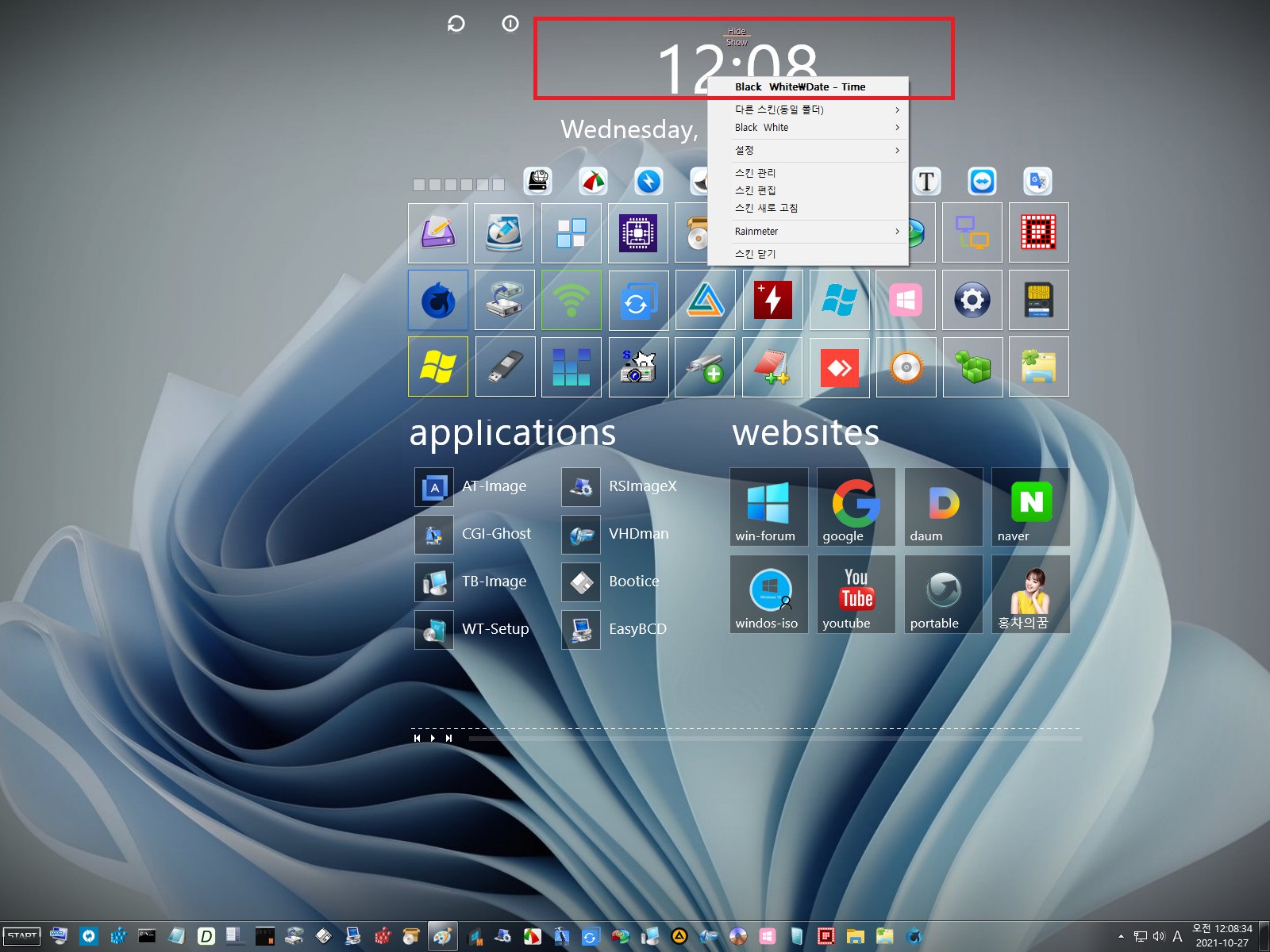Open the CPU-Z purple chip tile

coord(638,232)
